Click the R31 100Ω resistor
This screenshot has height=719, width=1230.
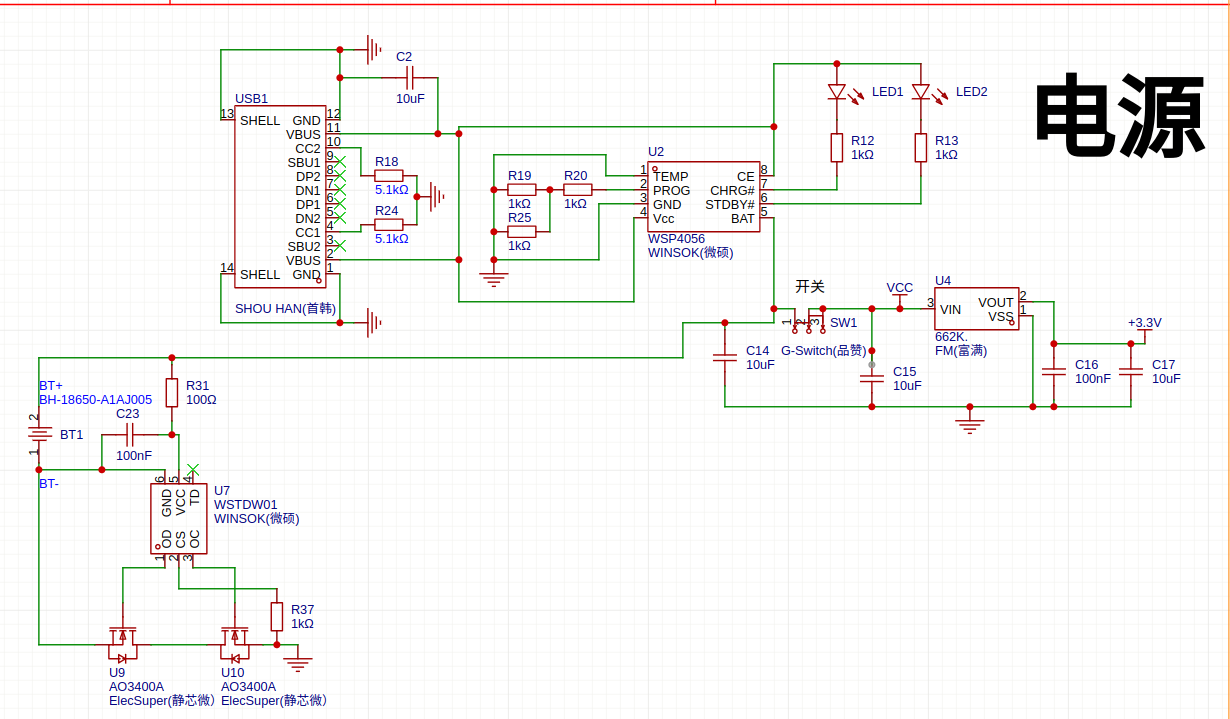(172, 392)
